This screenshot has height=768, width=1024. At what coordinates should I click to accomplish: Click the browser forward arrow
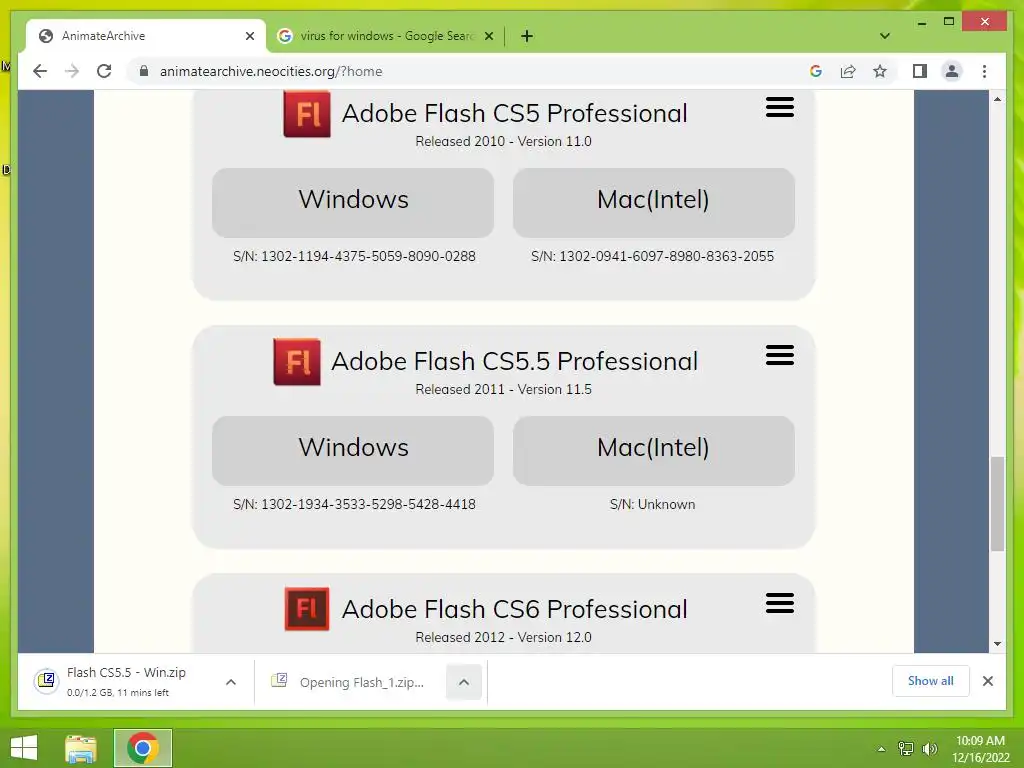tap(72, 71)
